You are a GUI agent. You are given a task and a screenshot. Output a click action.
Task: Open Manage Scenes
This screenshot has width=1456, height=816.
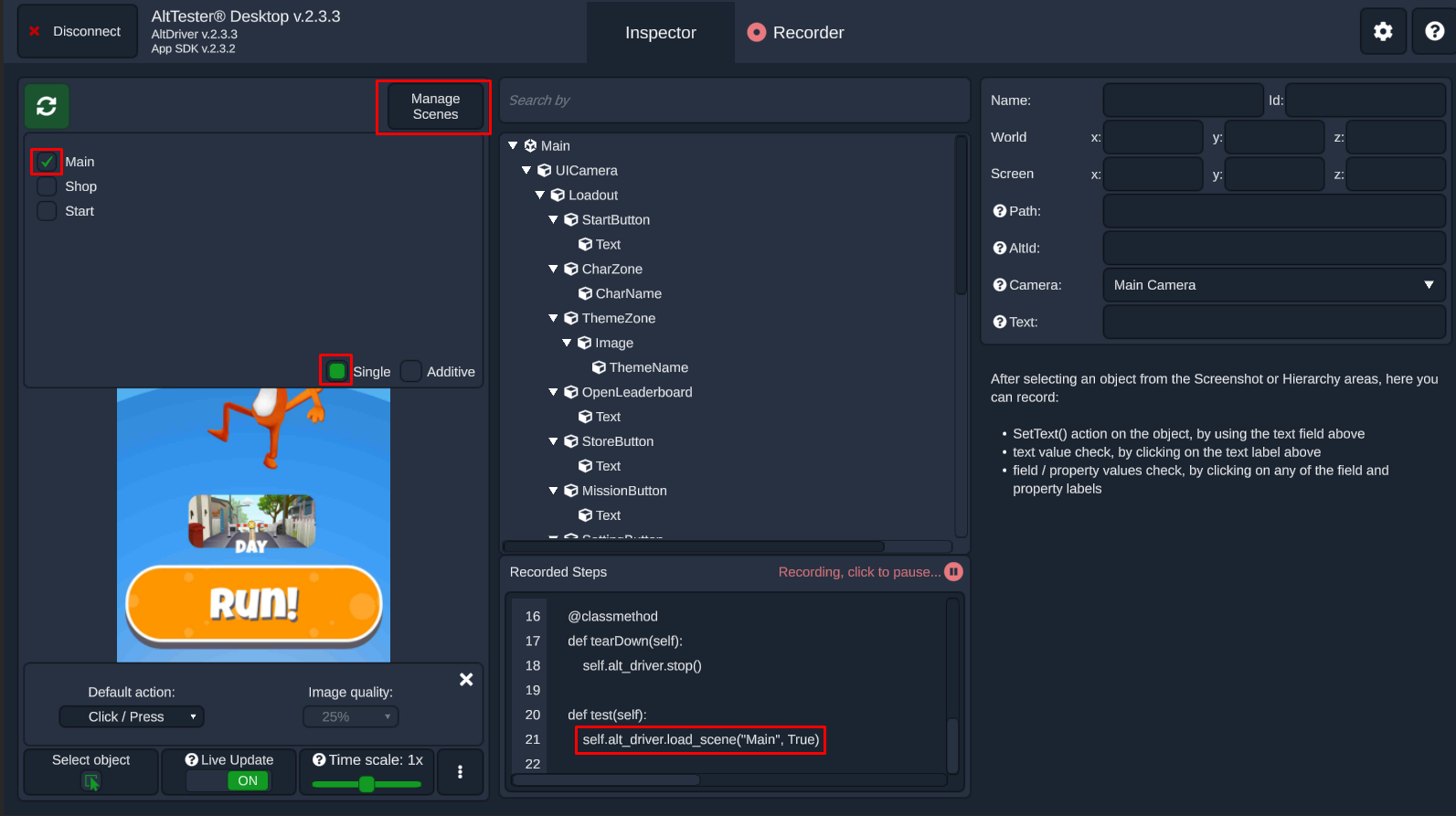point(435,107)
